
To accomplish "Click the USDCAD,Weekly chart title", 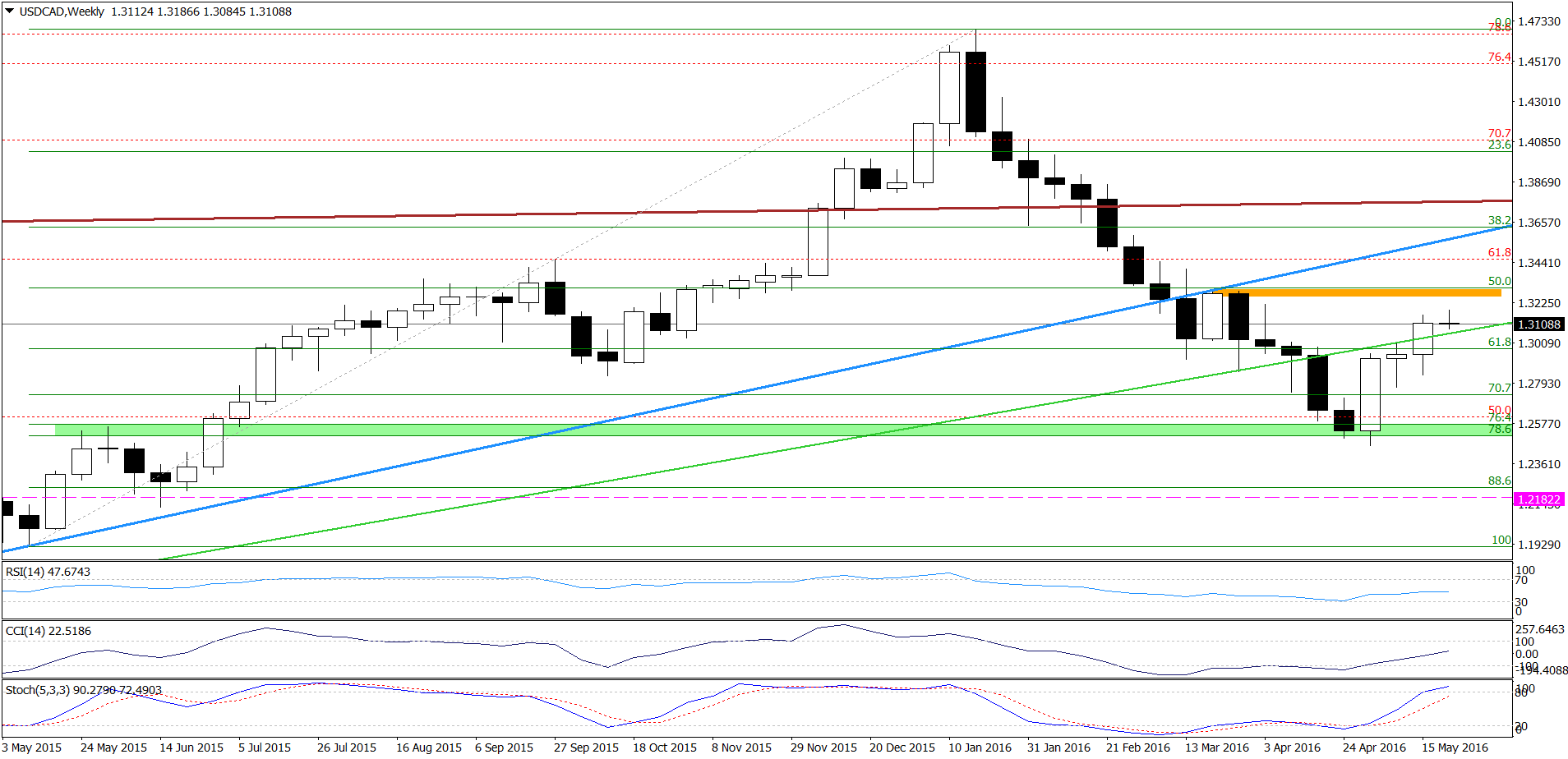I will [62, 11].
